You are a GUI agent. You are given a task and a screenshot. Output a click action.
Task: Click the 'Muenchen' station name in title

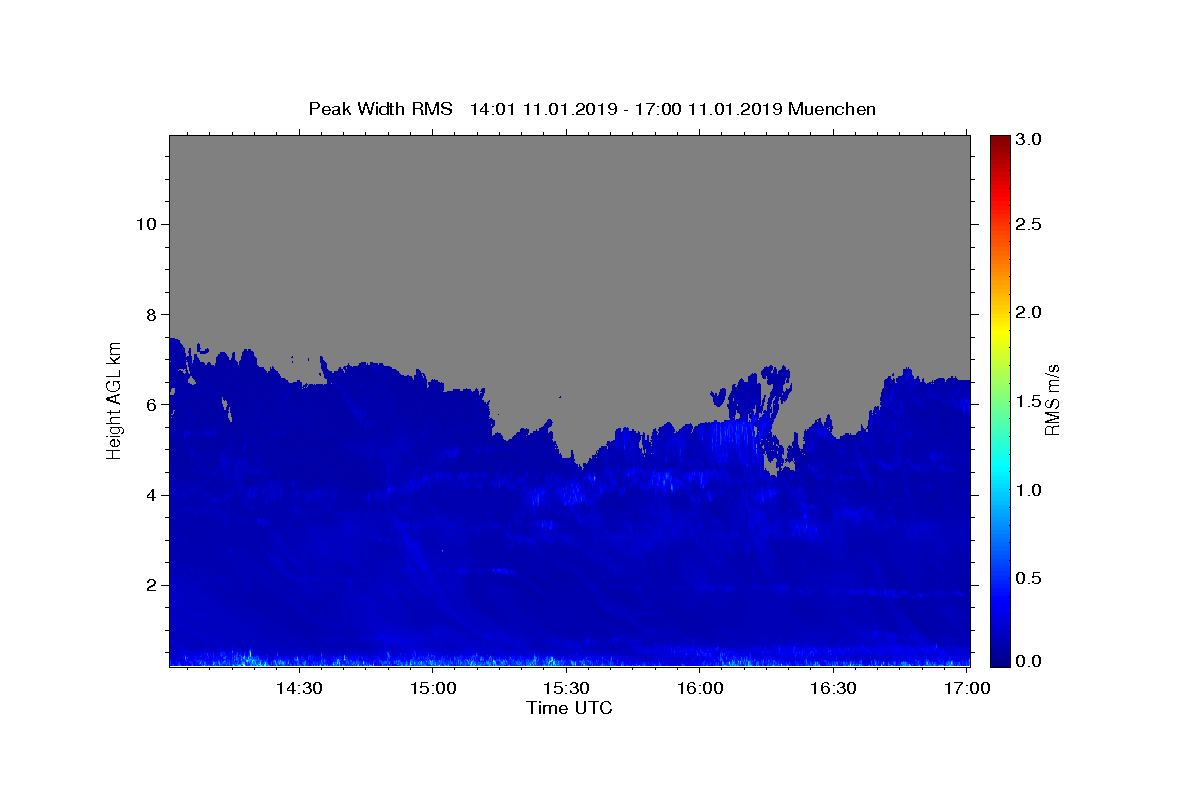tap(832, 109)
